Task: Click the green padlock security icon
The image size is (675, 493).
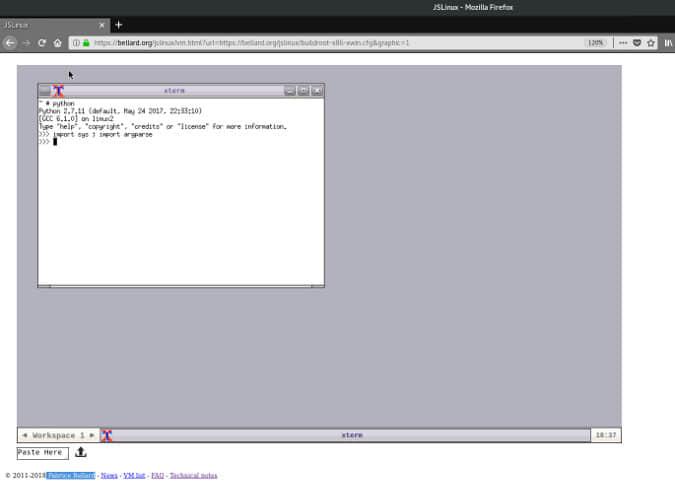Action: point(87,43)
